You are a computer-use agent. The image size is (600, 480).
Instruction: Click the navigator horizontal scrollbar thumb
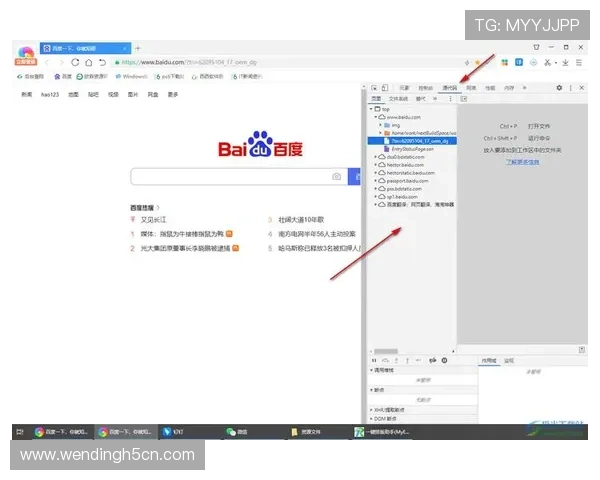386,351
